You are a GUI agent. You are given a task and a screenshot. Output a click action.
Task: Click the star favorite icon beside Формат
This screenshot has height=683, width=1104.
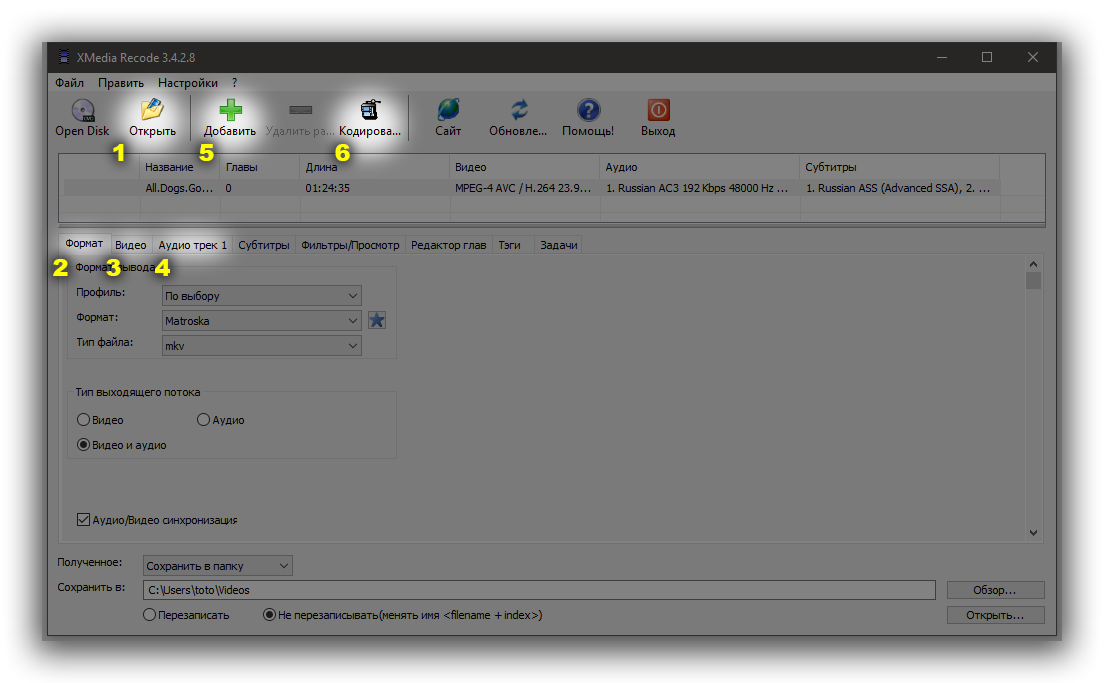376,320
